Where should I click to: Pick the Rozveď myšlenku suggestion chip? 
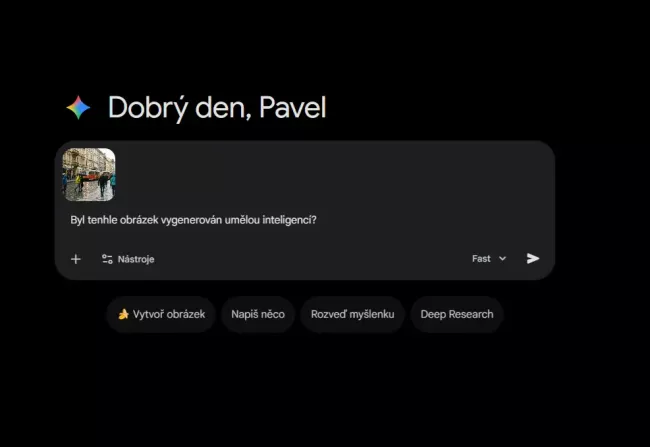click(352, 314)
